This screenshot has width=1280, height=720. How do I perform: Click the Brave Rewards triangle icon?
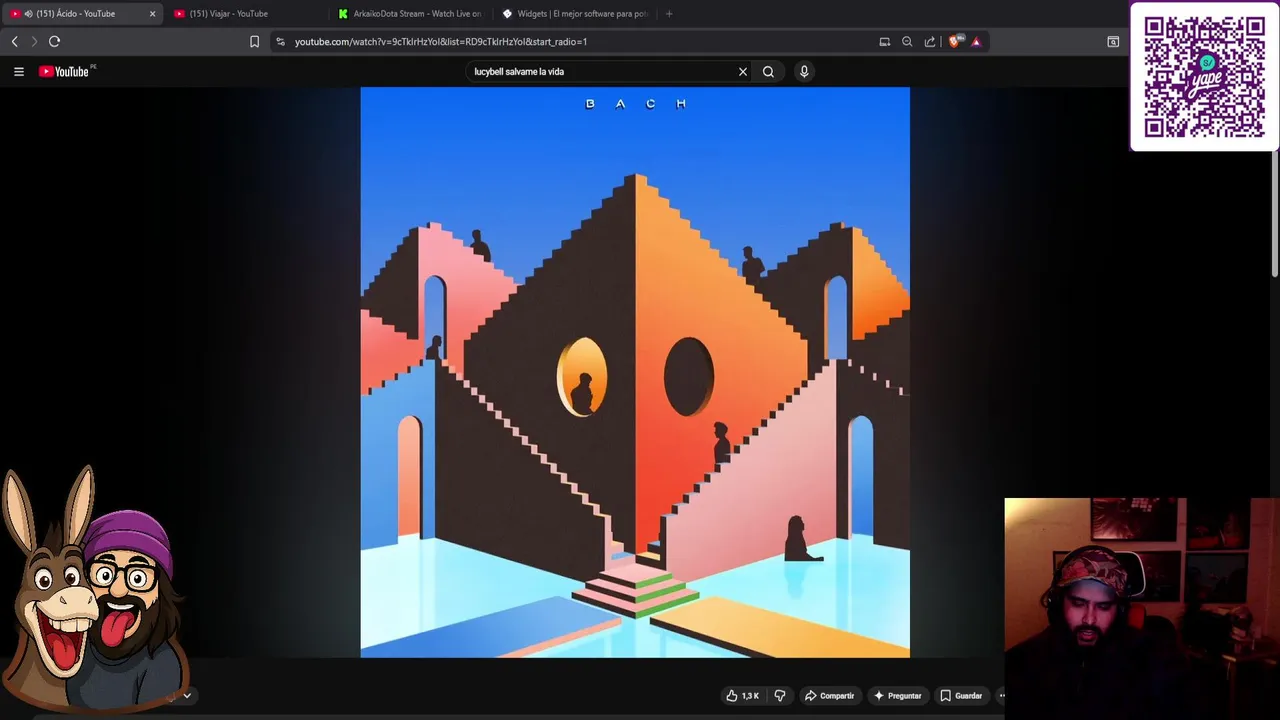pos(976,42)
